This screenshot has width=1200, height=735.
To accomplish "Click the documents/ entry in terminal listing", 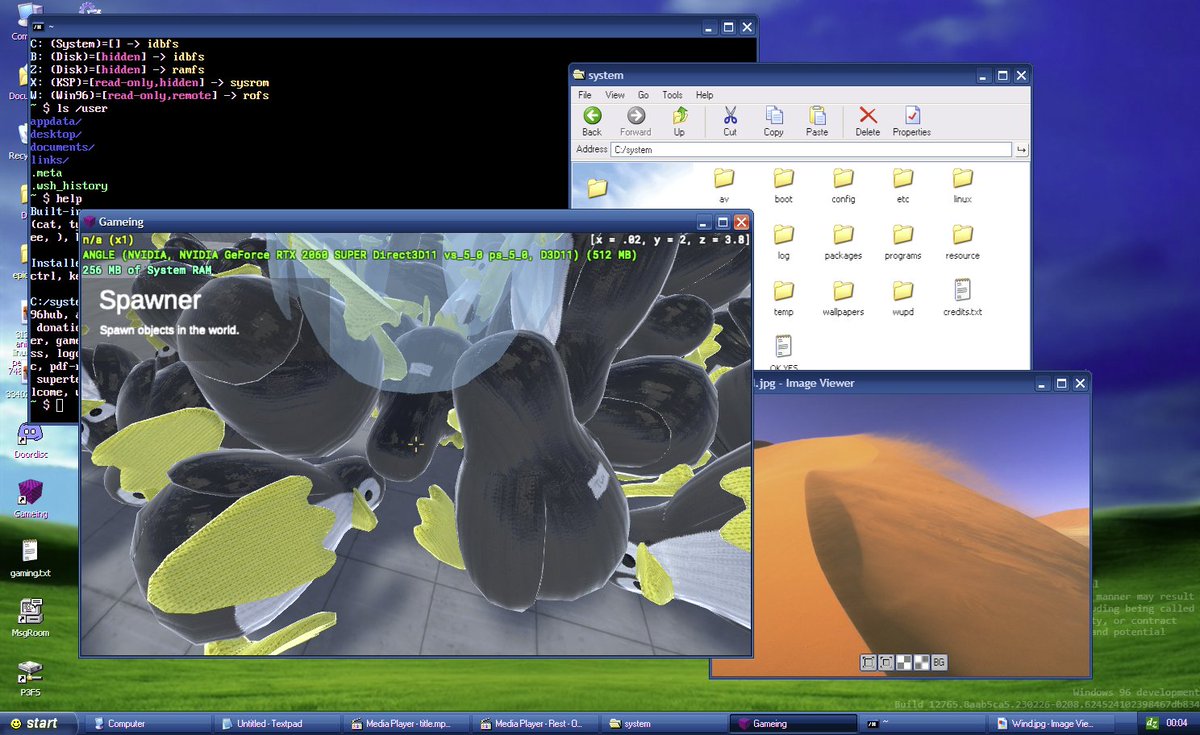I will (x=62, y=147).
